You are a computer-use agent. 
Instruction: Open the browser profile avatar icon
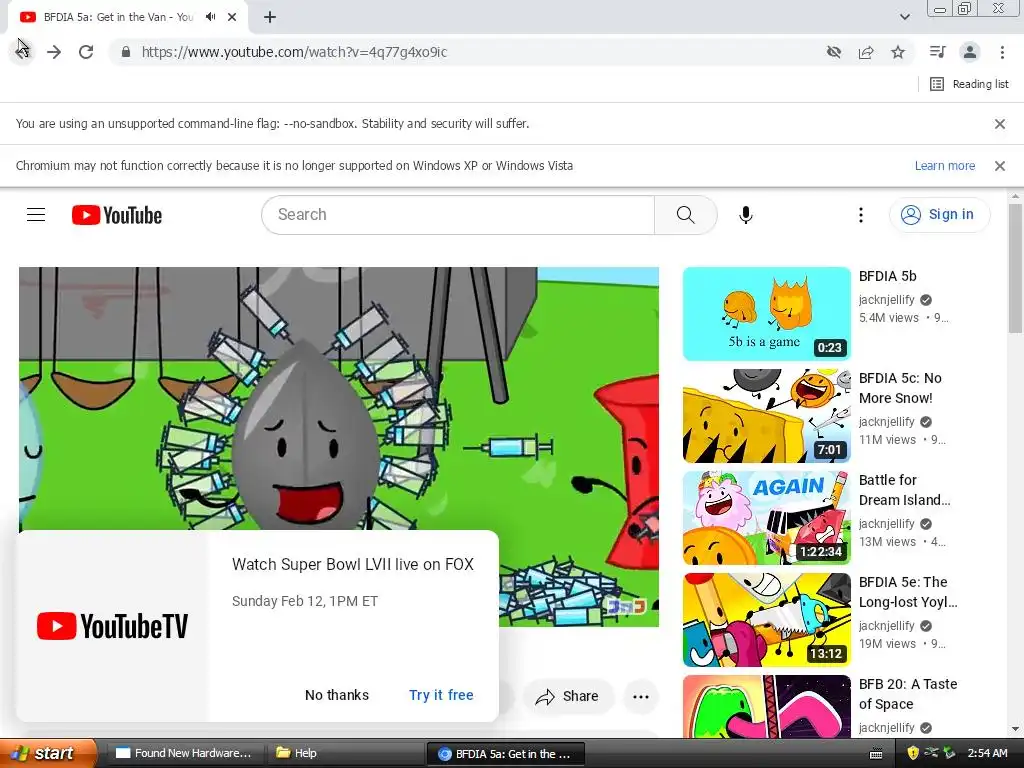point(970,52)
